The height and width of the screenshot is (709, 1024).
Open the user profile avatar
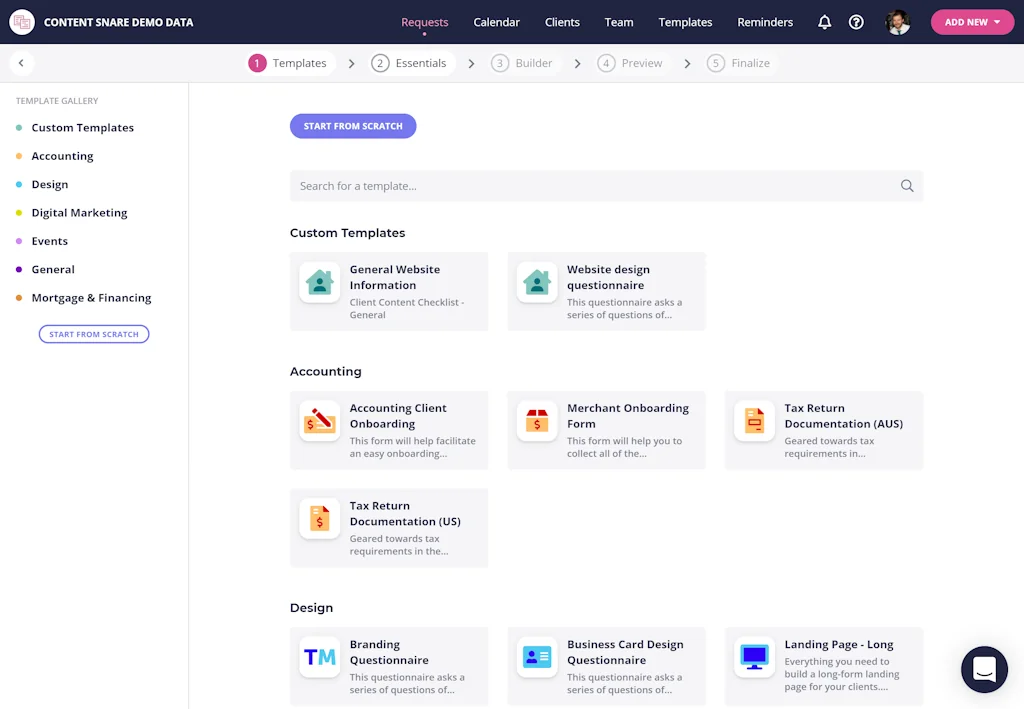pos(898,22)
